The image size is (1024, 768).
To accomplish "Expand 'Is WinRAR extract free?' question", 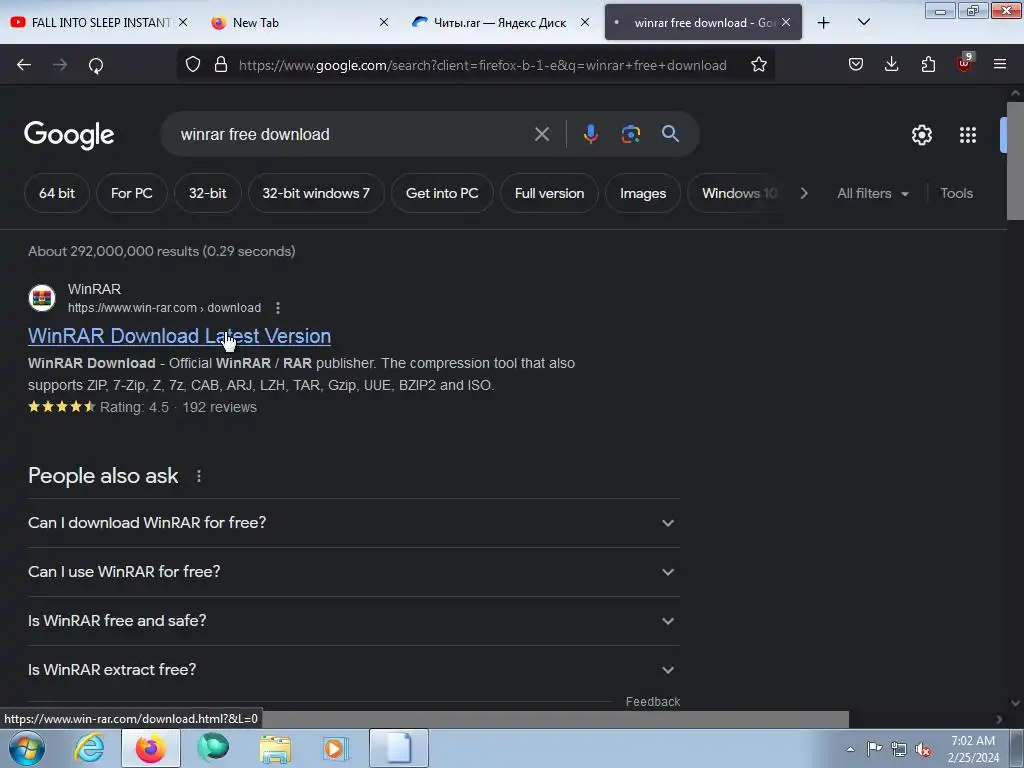I will point(353,670).
